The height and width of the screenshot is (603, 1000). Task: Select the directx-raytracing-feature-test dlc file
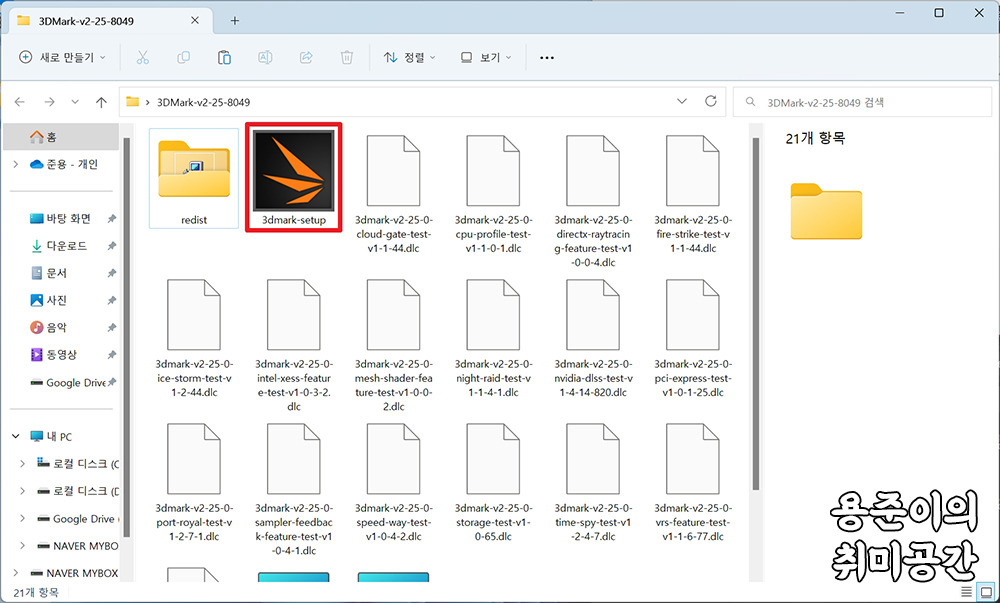coord(593,201)
